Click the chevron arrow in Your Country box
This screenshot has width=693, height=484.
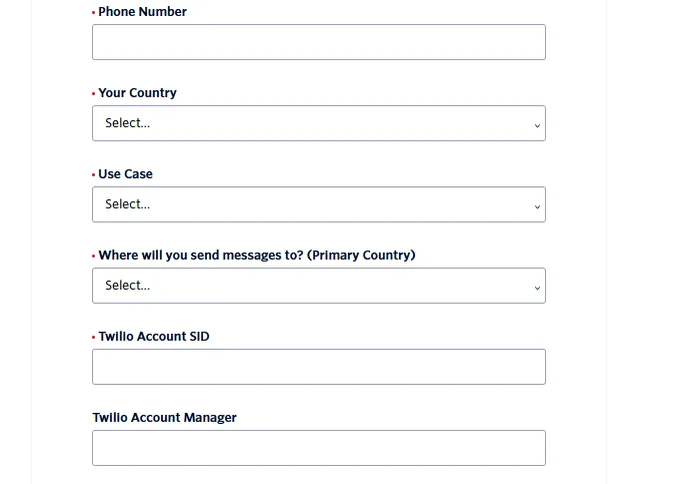click(x=537, y=126)
